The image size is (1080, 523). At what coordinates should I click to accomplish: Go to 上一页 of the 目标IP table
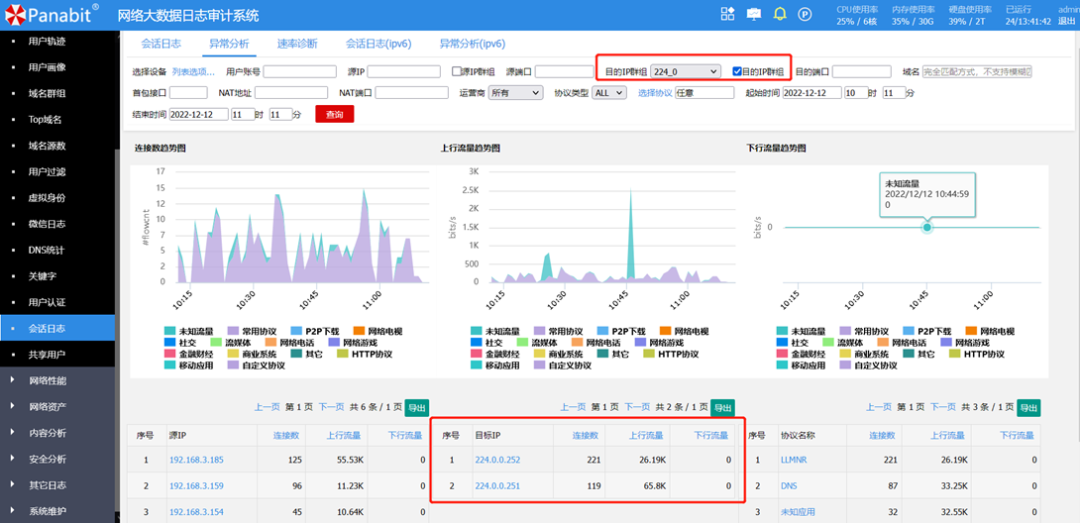click(573, 407)
